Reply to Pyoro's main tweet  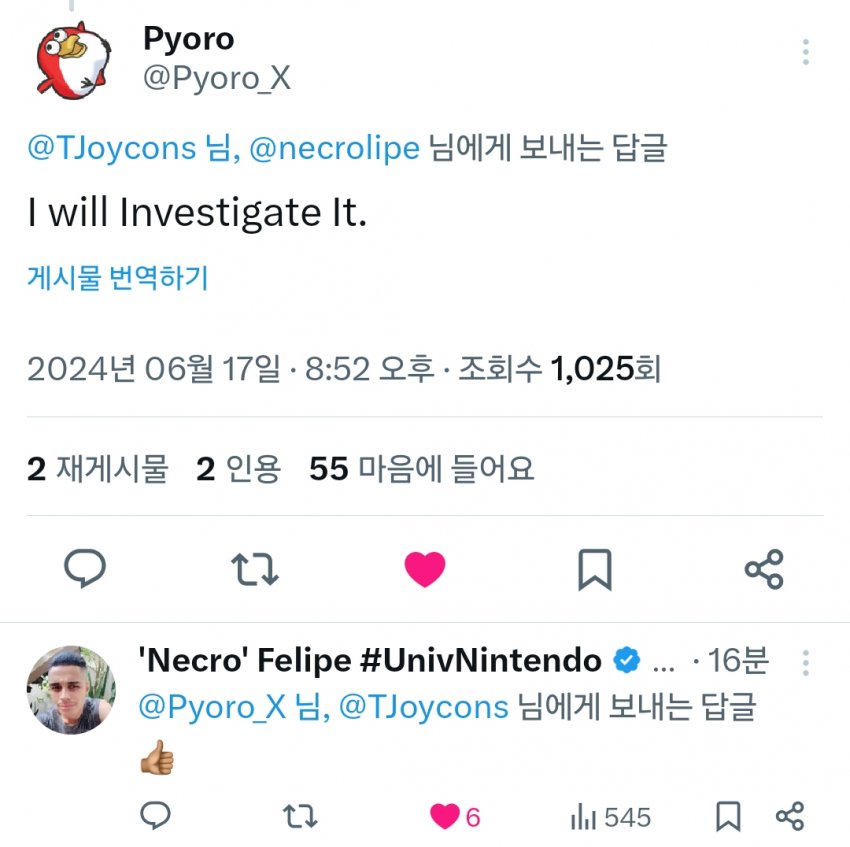pos(85,569)
